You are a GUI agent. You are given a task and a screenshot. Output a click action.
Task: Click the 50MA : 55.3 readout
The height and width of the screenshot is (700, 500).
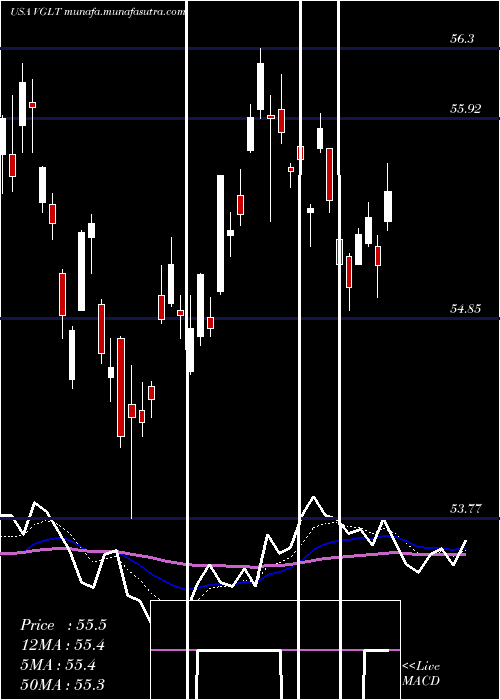pyautogui.click(x=62, y=684)
